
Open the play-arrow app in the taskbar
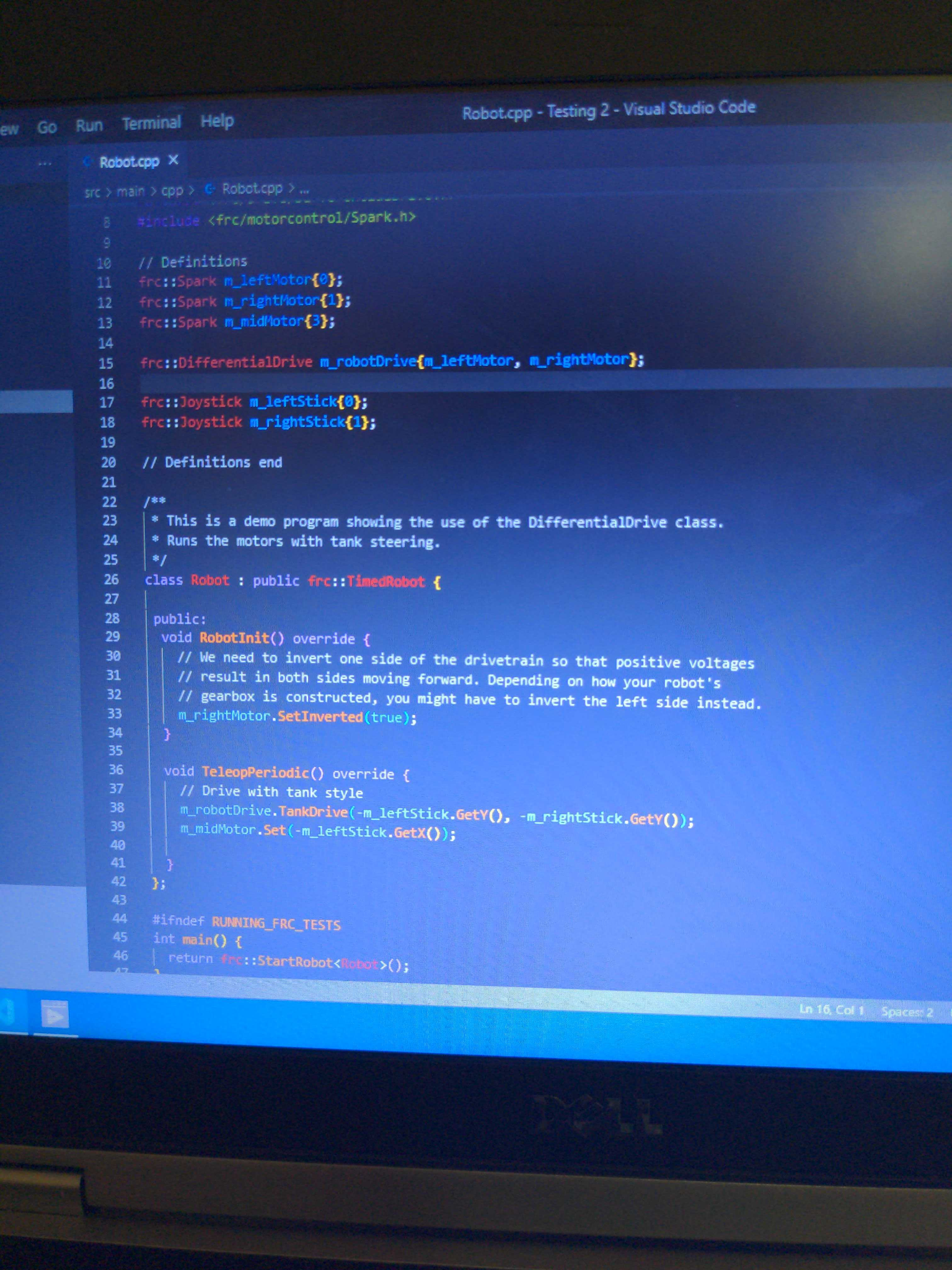(x=55, y=1015)
